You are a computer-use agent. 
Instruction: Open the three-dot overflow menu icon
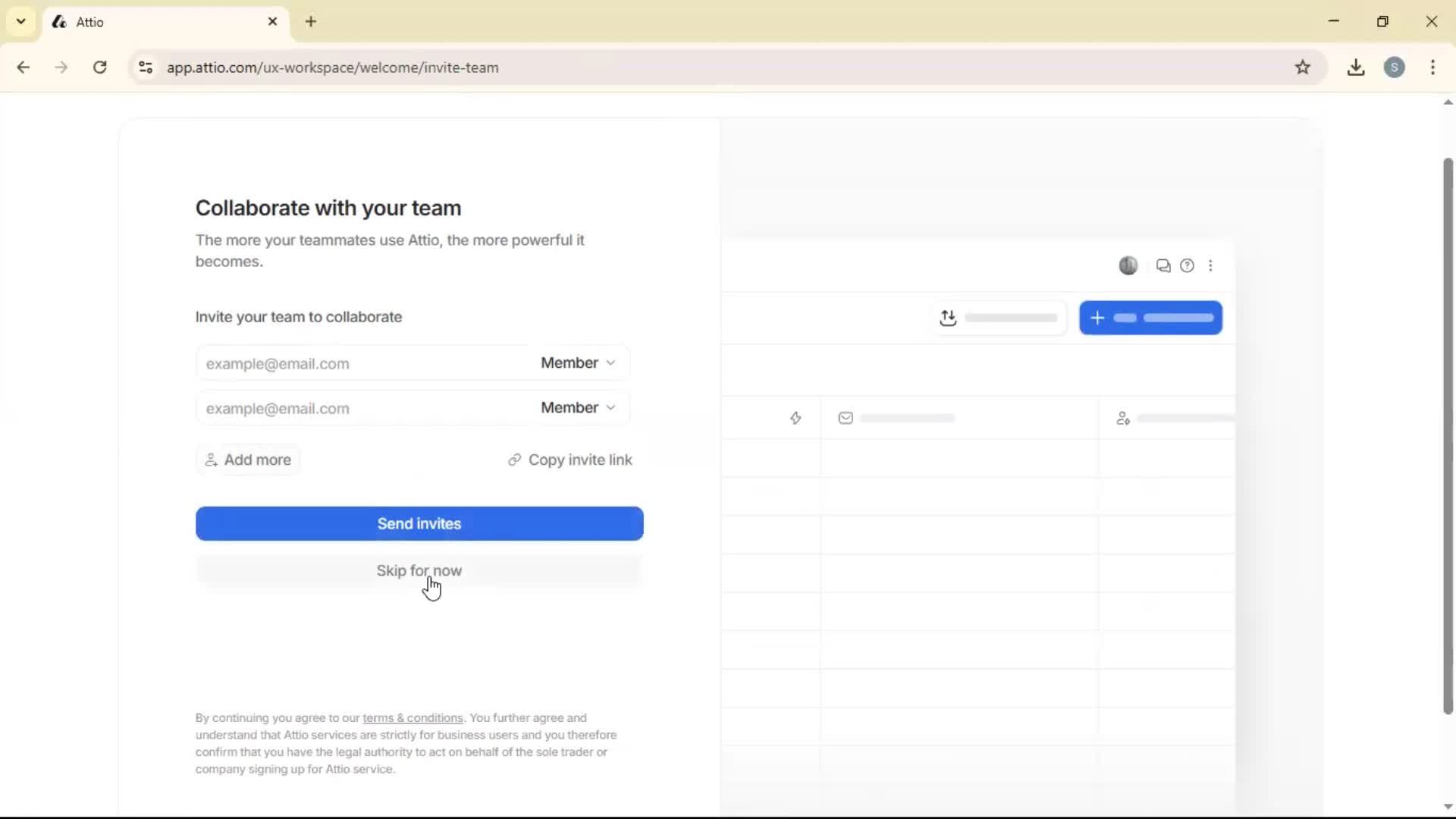(x=1211, y=266)
